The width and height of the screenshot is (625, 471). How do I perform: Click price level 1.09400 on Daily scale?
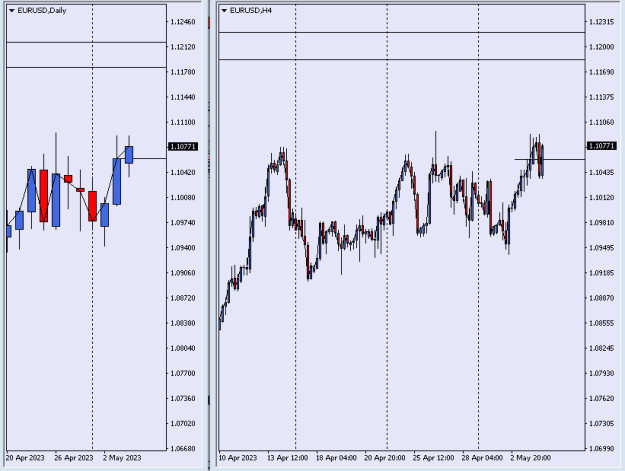pyautogui.click(x=183, y=248)
